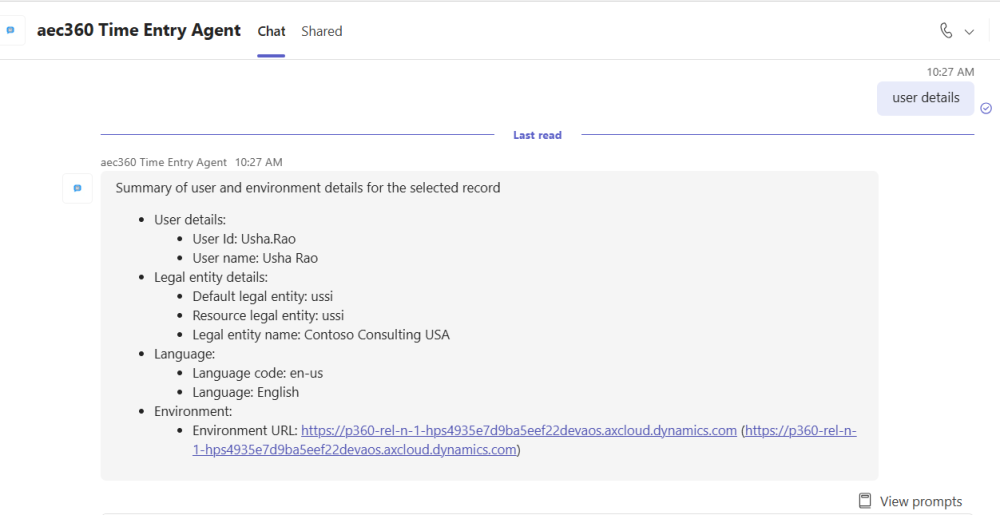The height and width of the screenshot is (515, 1000).
Task: Click the aec360 Time Entry Agent header title
Action: 139,30
